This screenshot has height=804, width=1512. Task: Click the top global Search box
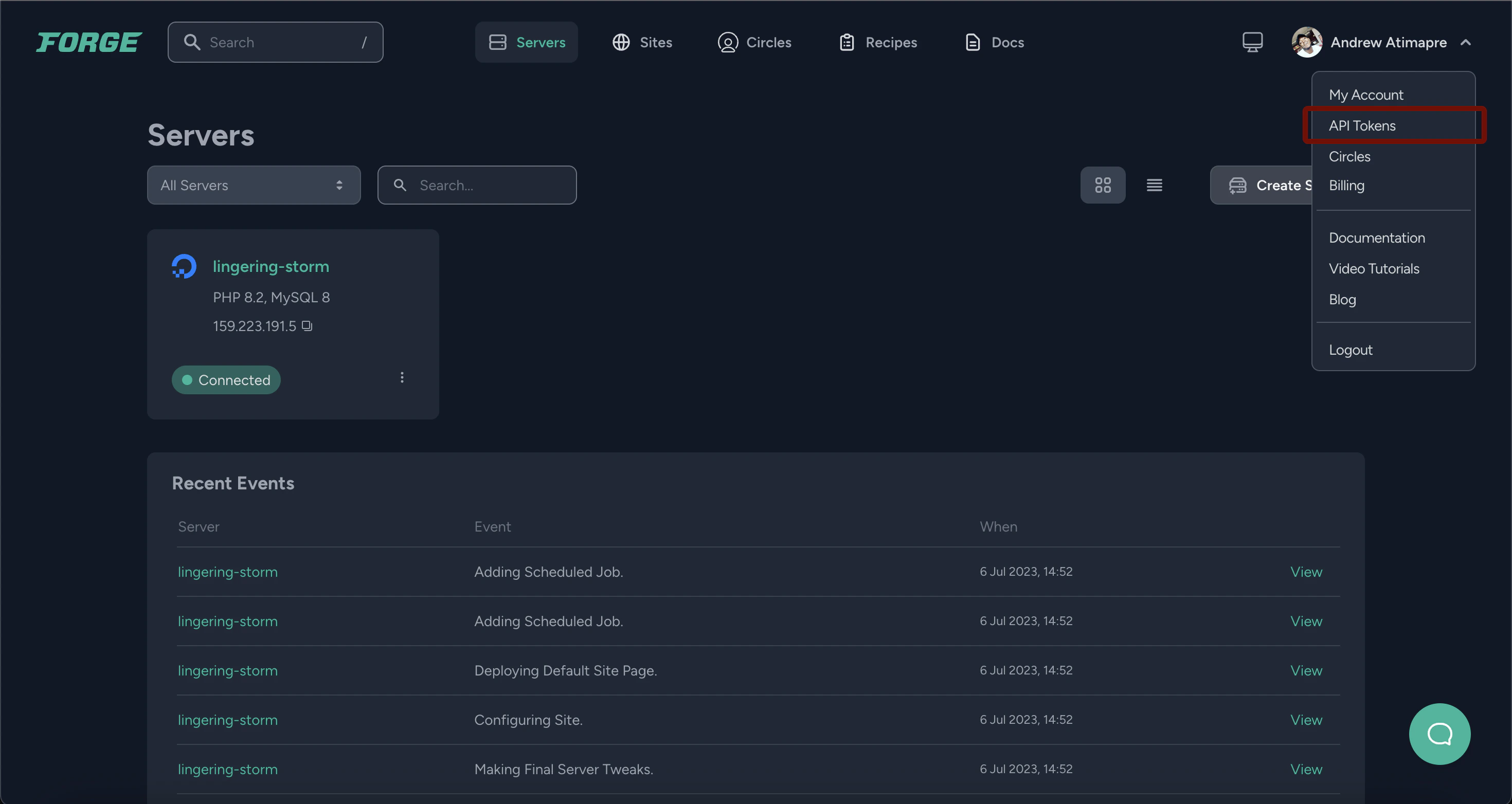point(275,42)
